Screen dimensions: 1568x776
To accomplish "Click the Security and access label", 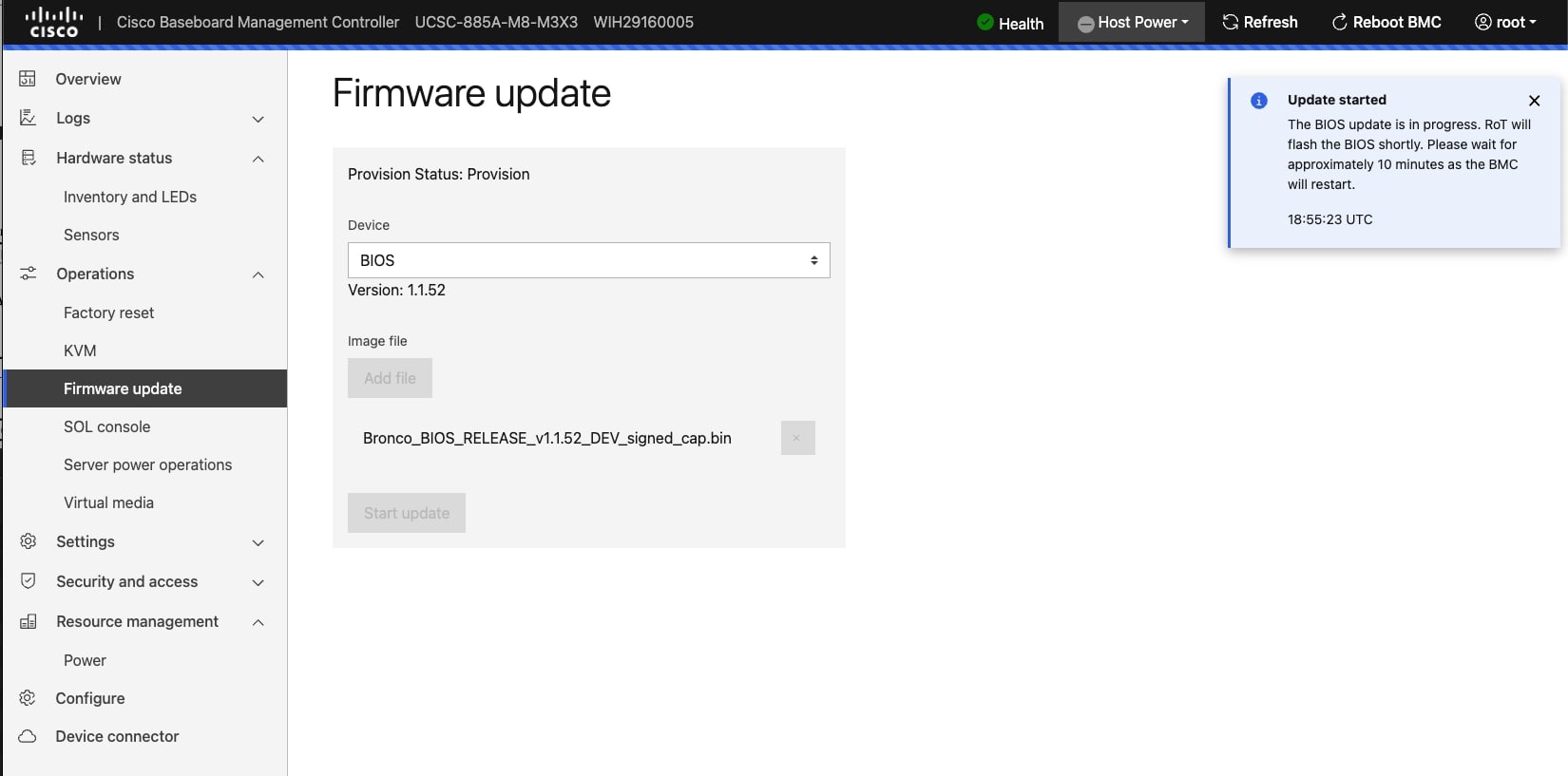I will pyautogui.click(x=127, y=581).
